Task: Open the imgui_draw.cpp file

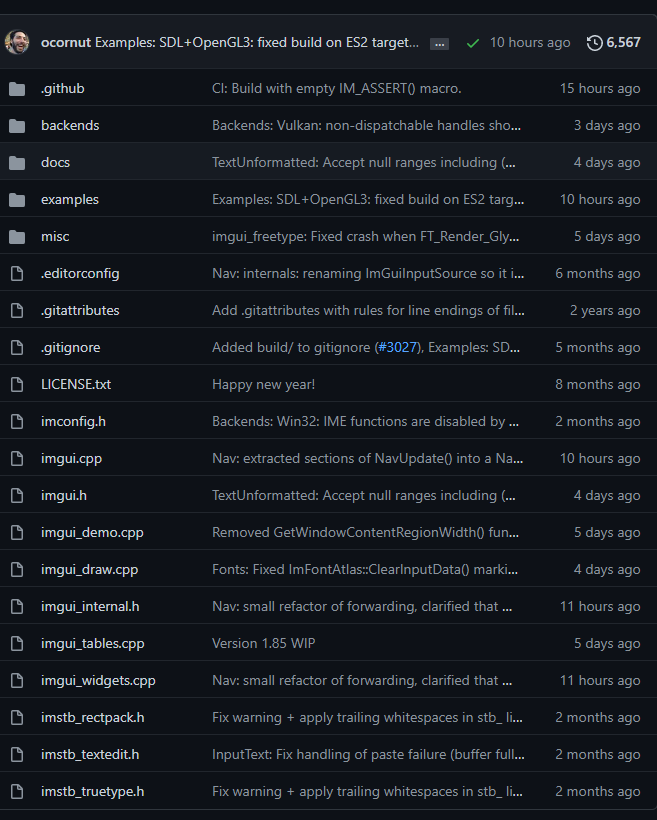Action: point(89,570)
